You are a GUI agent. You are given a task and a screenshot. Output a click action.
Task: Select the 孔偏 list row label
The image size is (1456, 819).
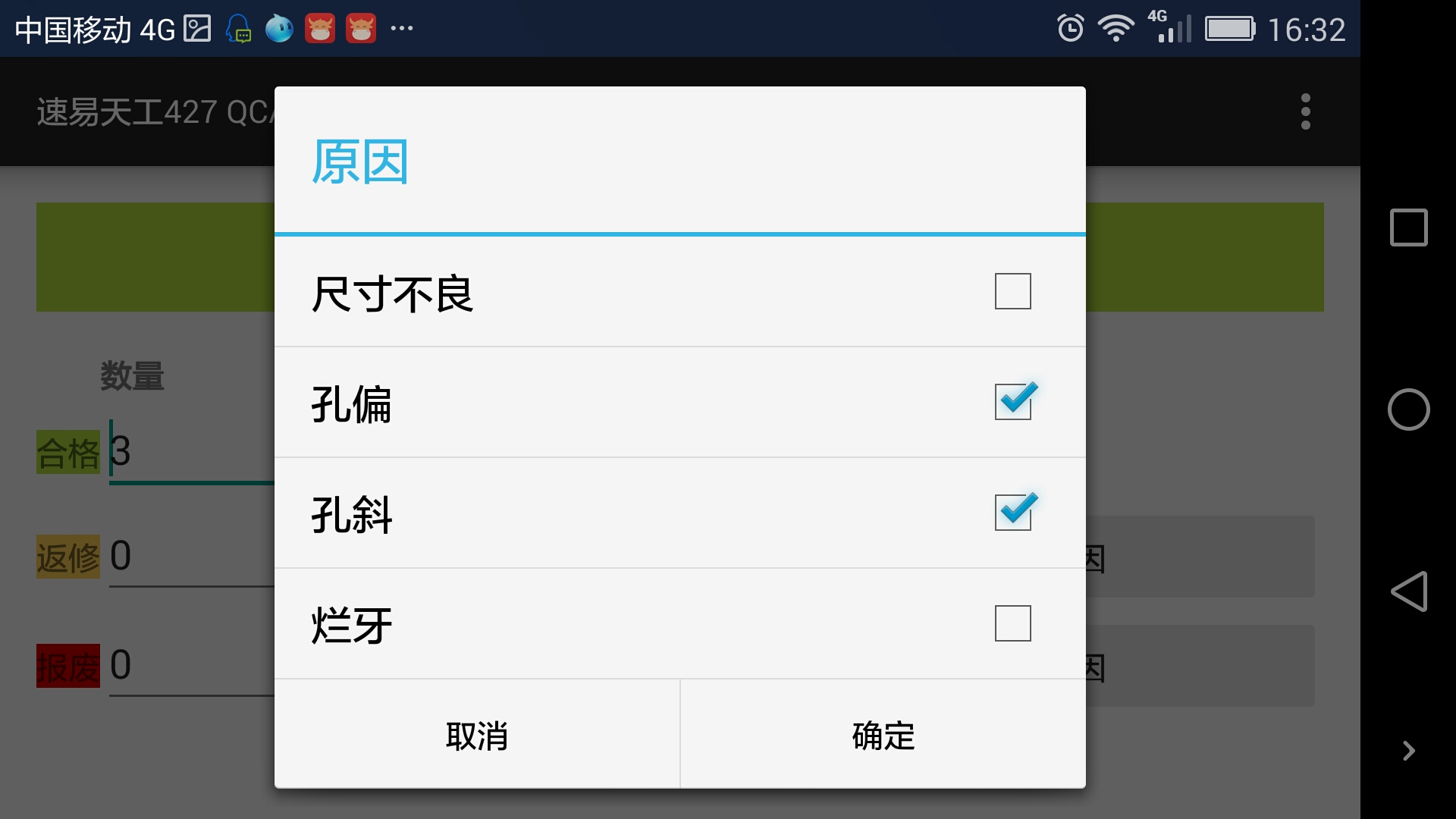(x=351, y=403)
